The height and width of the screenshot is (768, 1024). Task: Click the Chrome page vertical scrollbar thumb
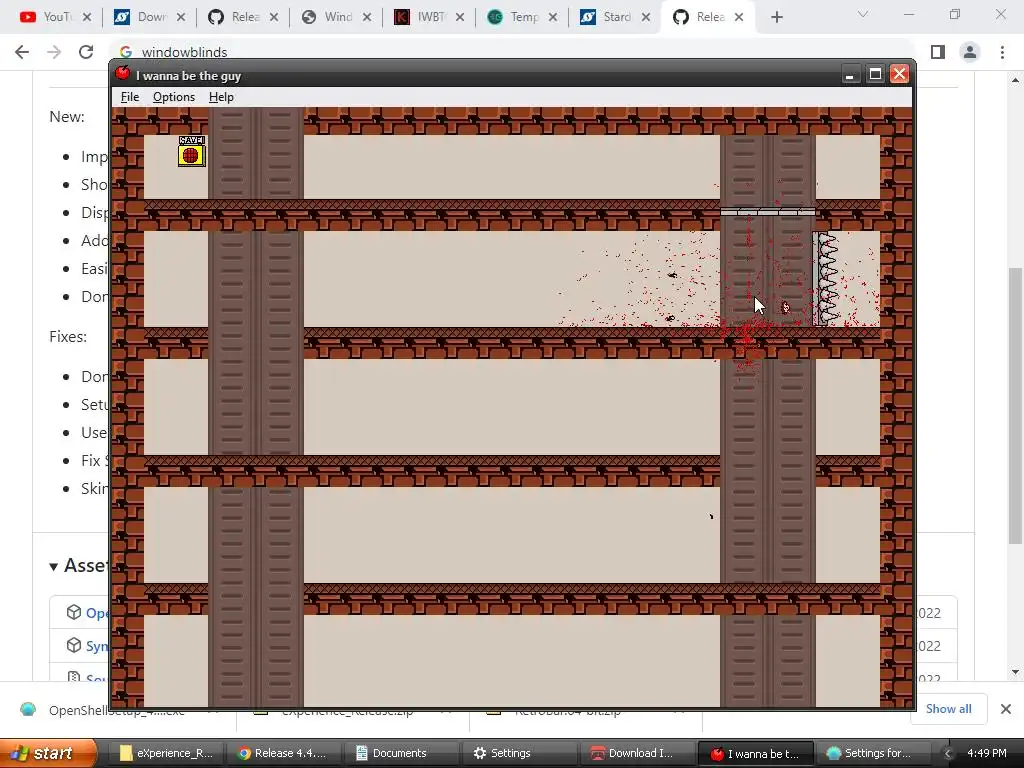(x=1015, y=405)
